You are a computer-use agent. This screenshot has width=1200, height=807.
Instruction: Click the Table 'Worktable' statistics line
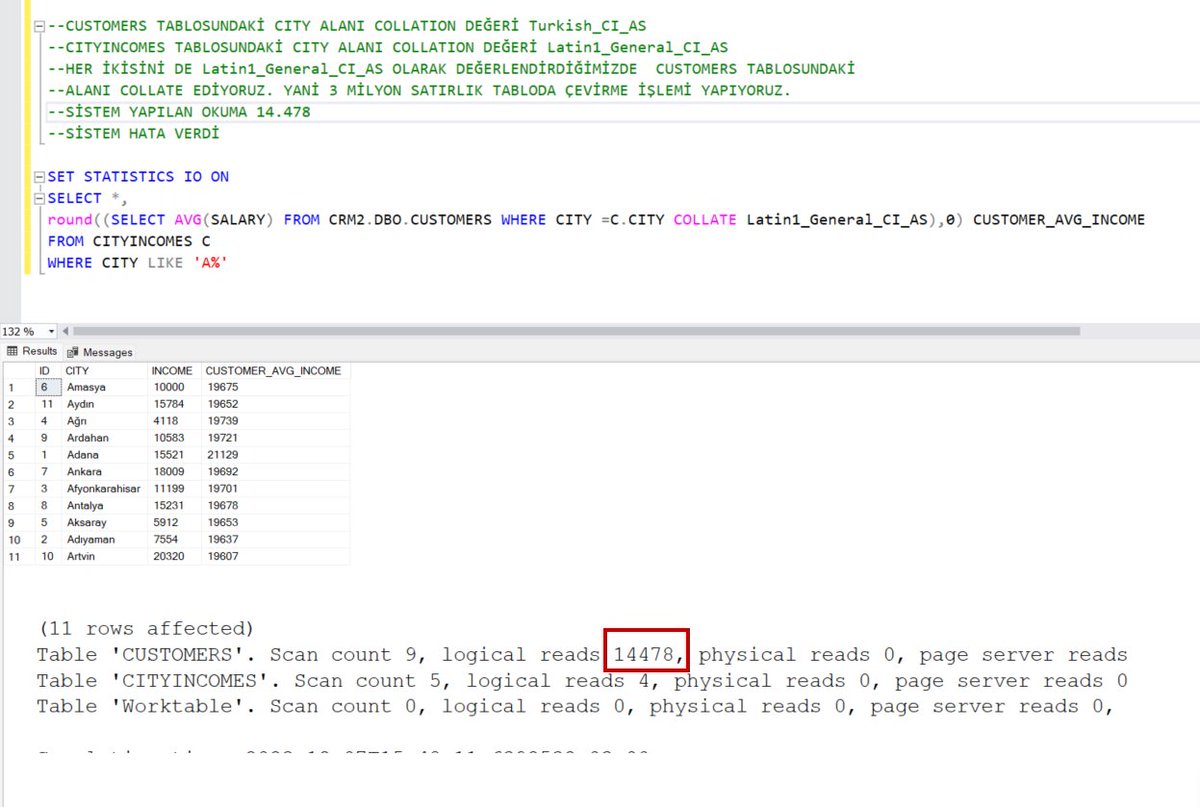point(576,707)
